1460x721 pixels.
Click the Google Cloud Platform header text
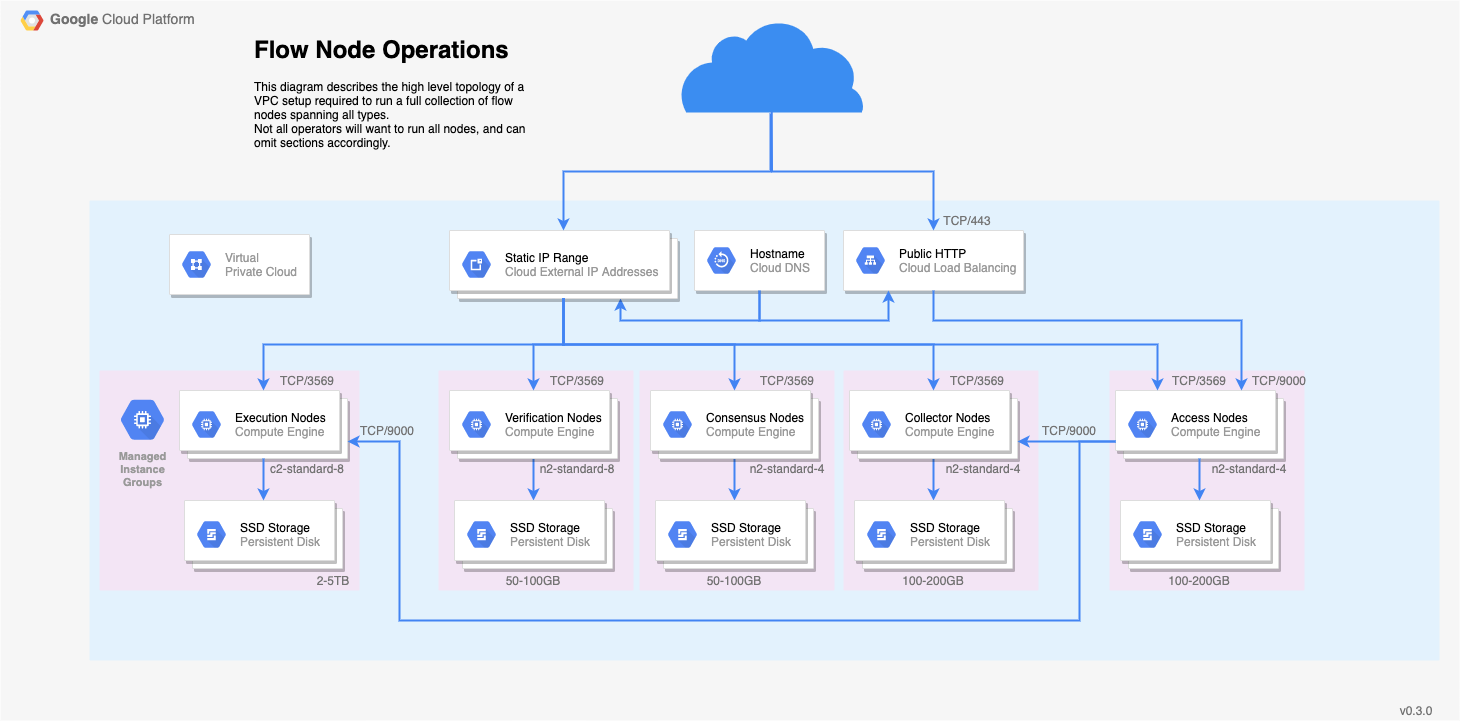coord(122,19)
